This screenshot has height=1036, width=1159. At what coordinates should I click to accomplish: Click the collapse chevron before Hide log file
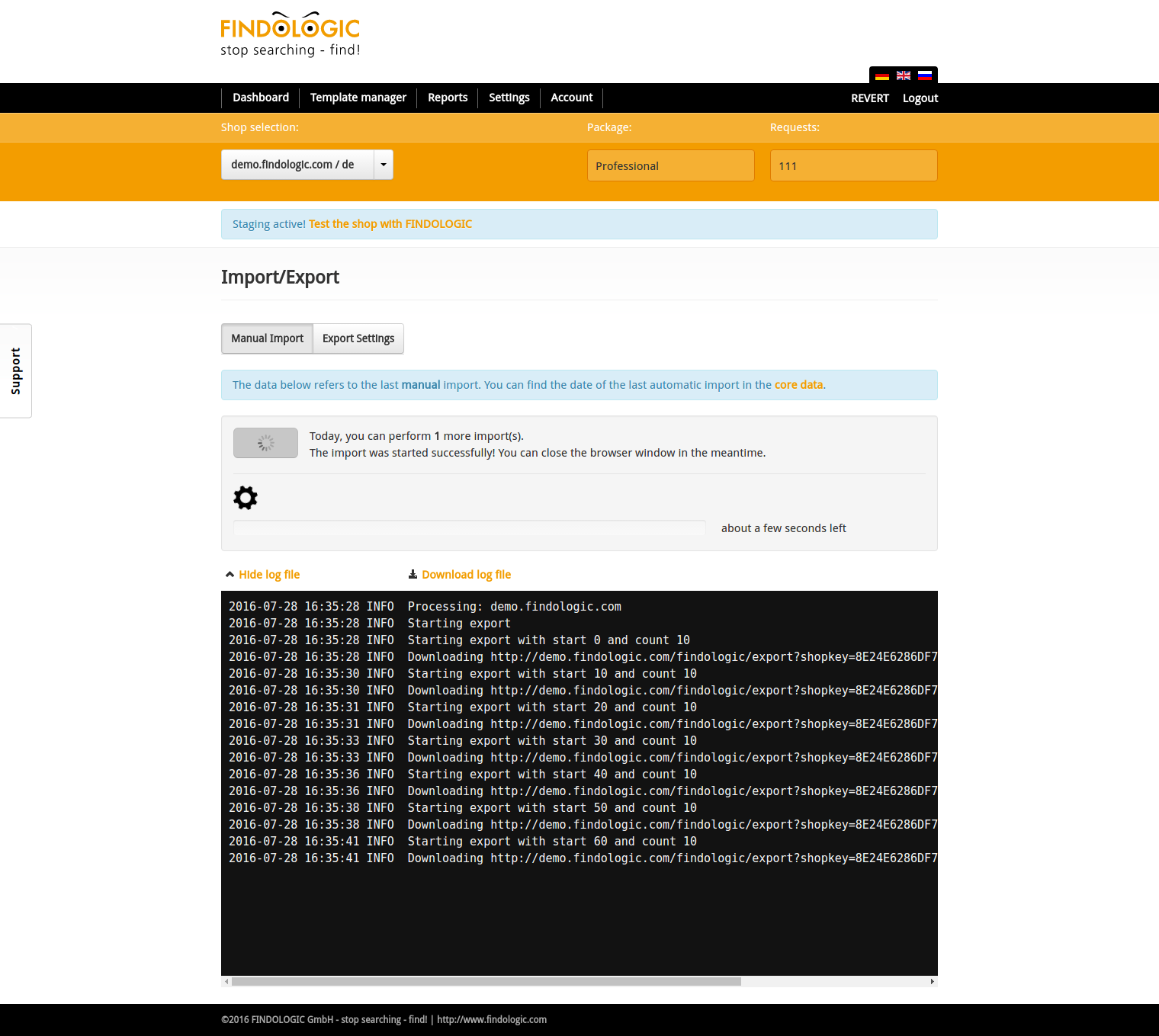(230, 575)
